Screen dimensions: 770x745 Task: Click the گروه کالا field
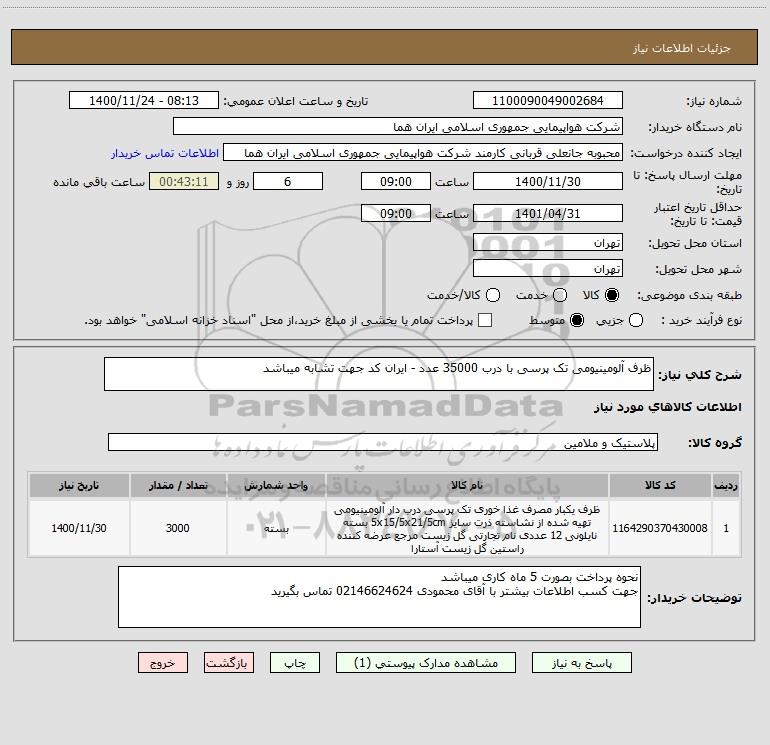pos(383,442)
